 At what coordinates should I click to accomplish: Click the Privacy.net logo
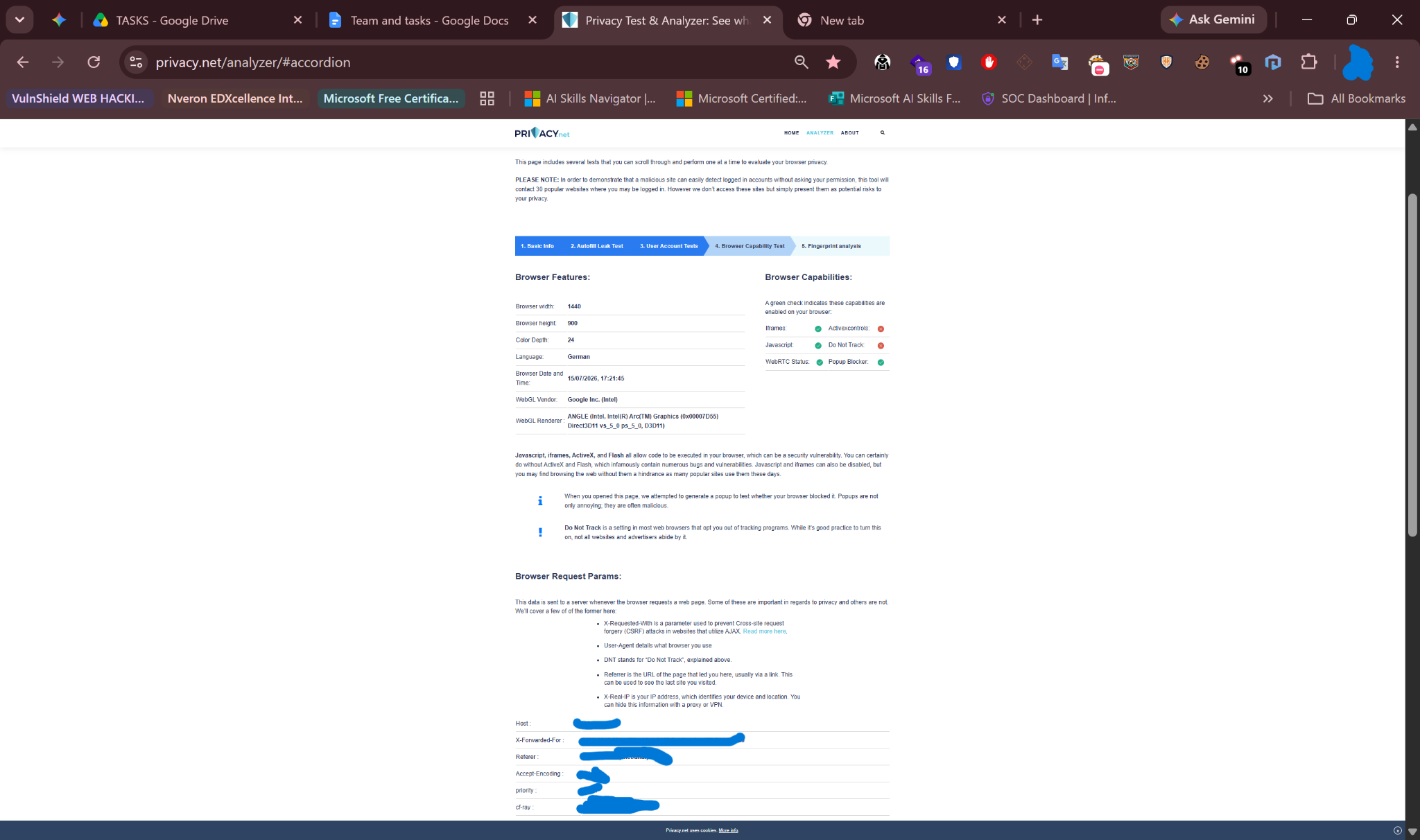click(x=542, y=132)
